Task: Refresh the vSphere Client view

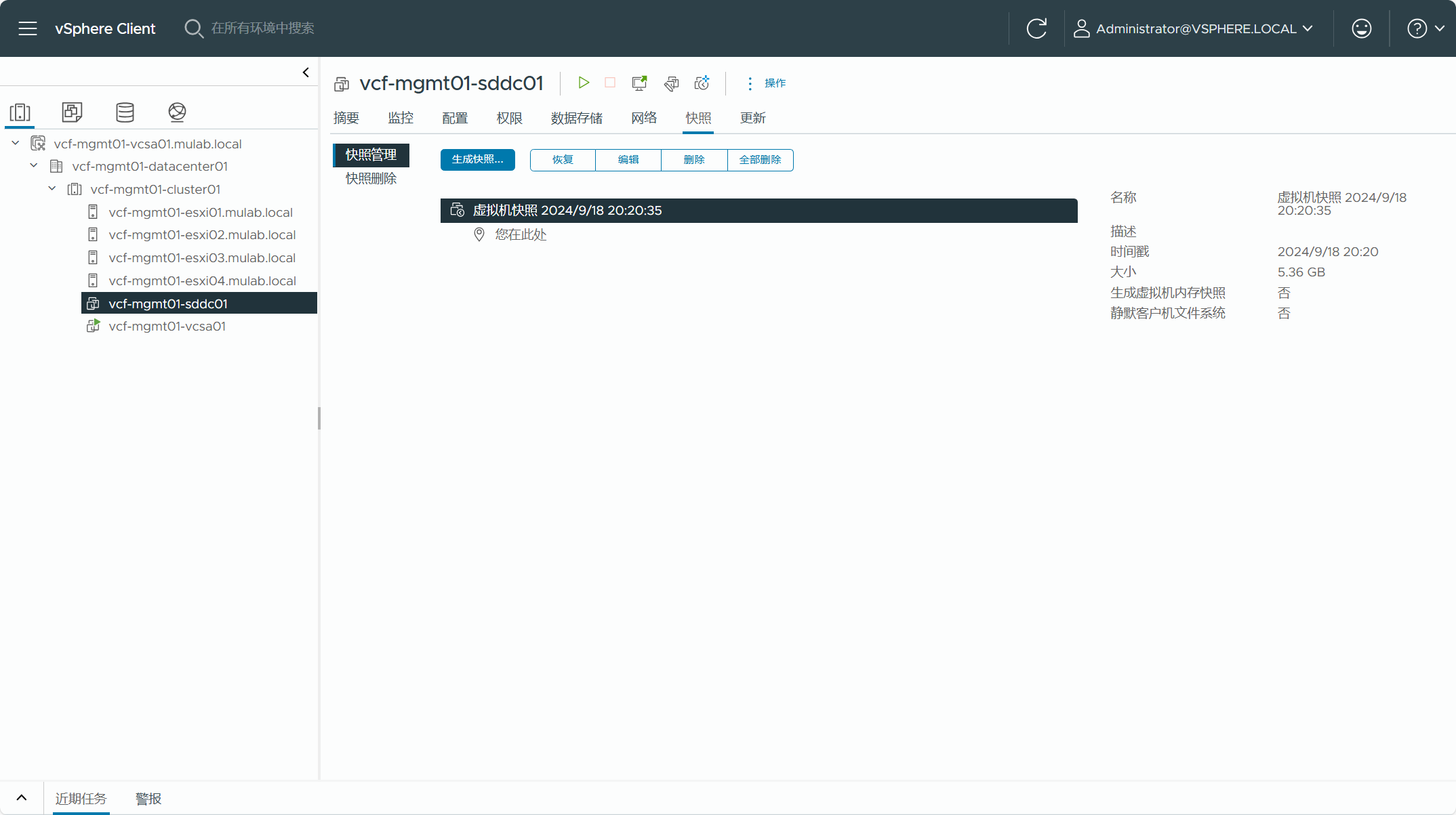Action: (1036, 28)
